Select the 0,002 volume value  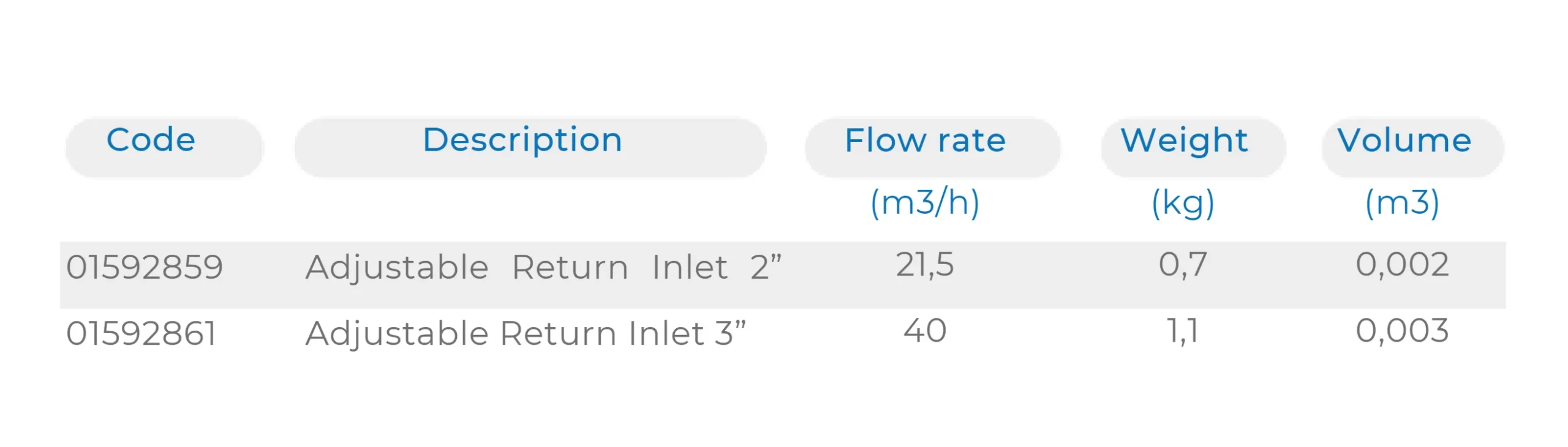(1402, 265)
